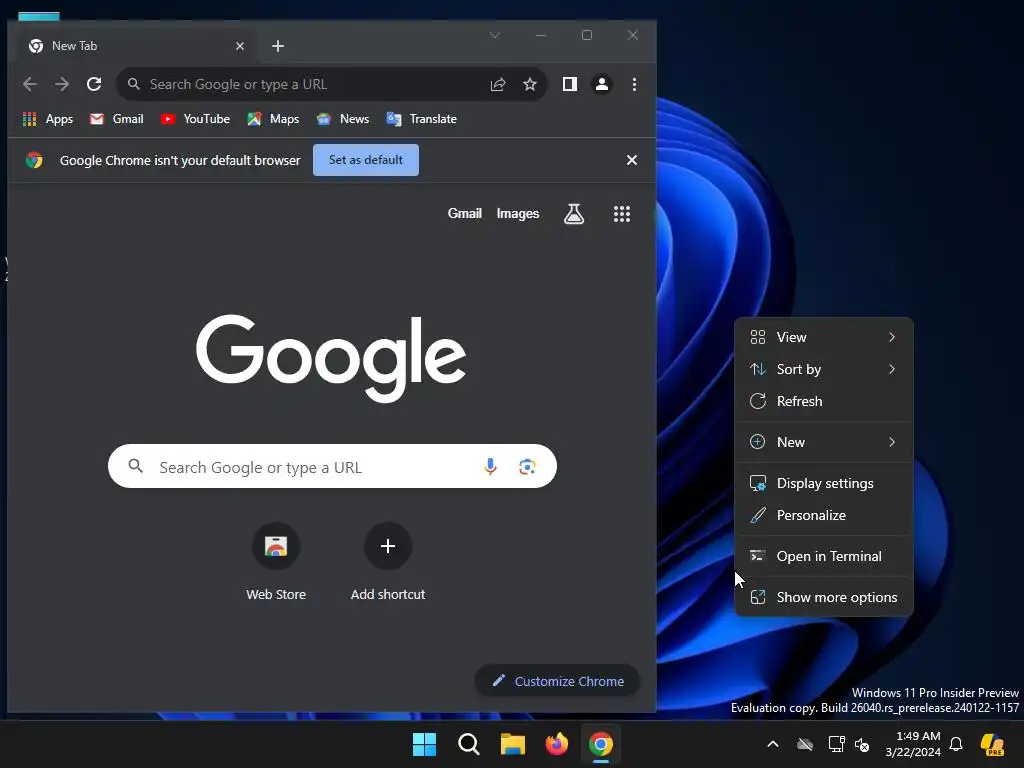Show hidden system tray icons
Image resolution: width=1024 pixels, height=768 pixels.
(773, 744)
